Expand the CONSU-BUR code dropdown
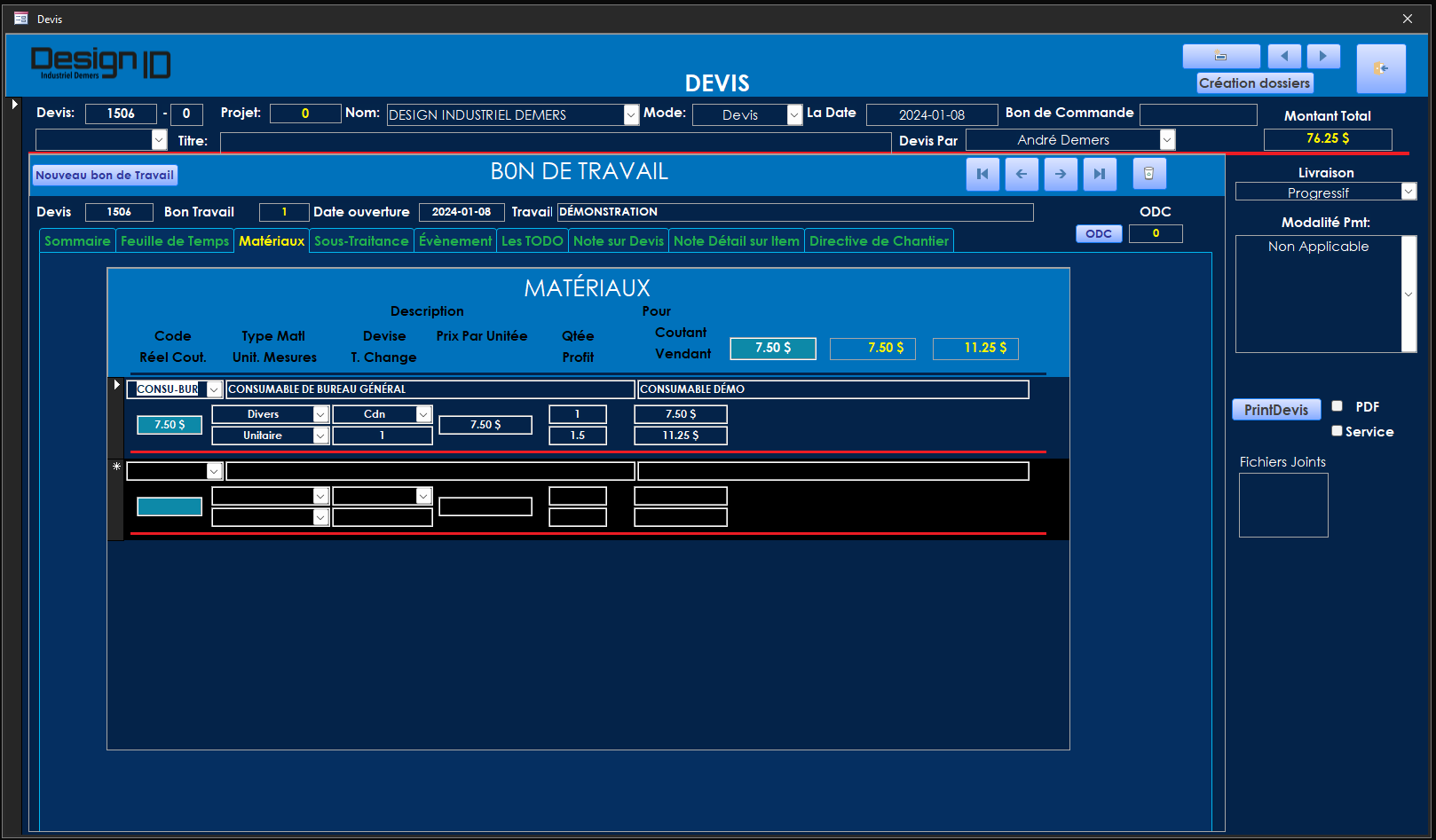The height and width of the screenshot is (840, 1436). [x=214, y=389]
